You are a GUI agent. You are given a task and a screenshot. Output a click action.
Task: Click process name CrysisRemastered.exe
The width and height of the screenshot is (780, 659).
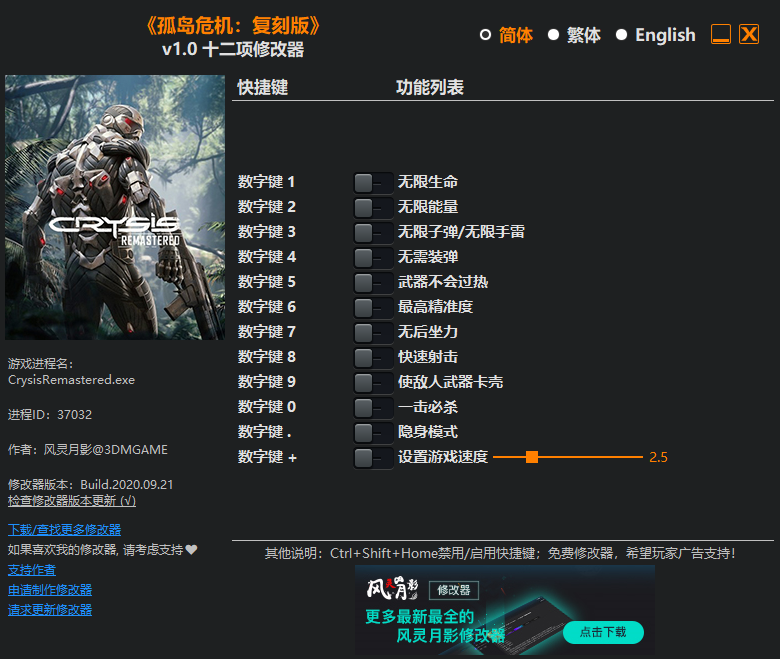pos(71,380)
